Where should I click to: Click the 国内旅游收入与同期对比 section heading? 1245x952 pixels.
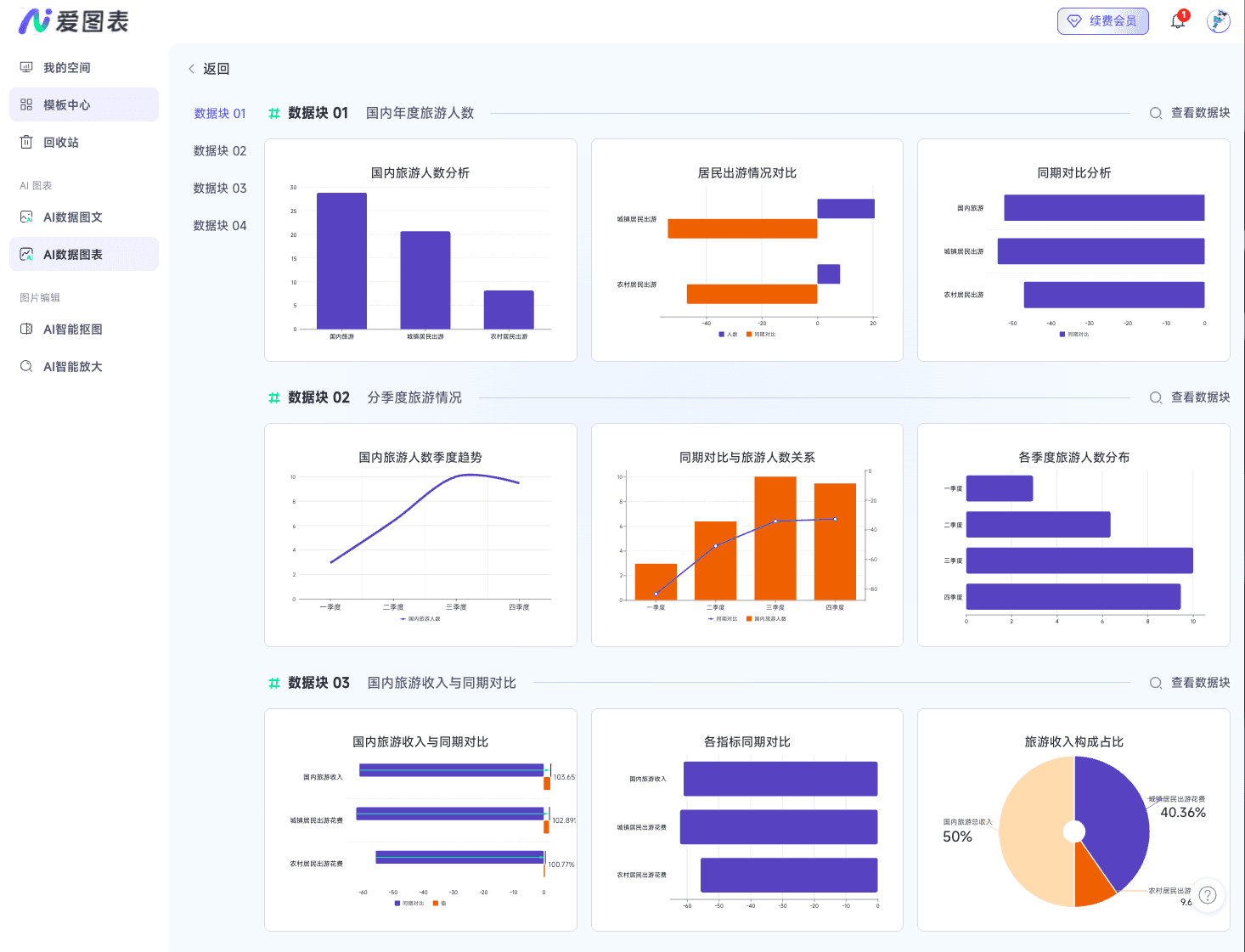pos(442,683)
